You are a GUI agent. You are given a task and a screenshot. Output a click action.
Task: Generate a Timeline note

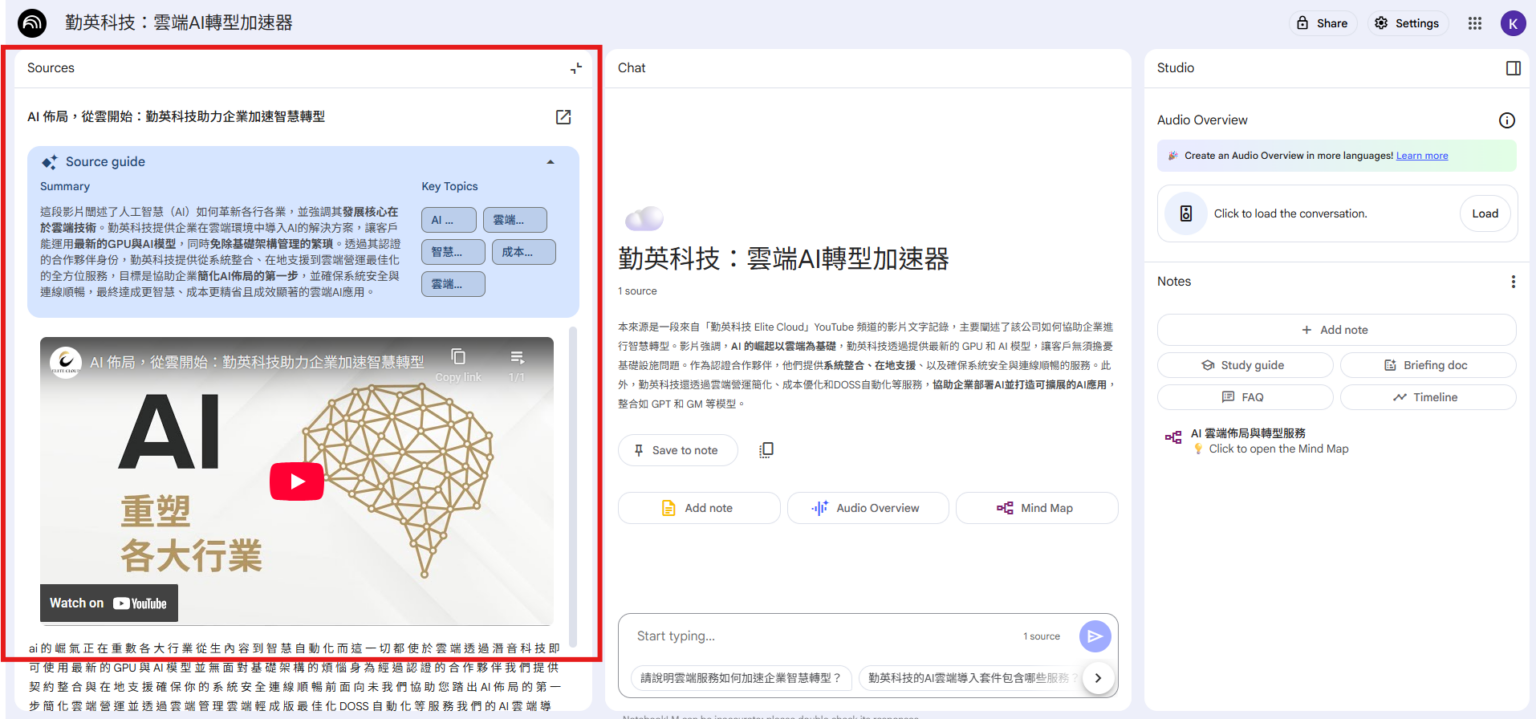click(1428, 397)
